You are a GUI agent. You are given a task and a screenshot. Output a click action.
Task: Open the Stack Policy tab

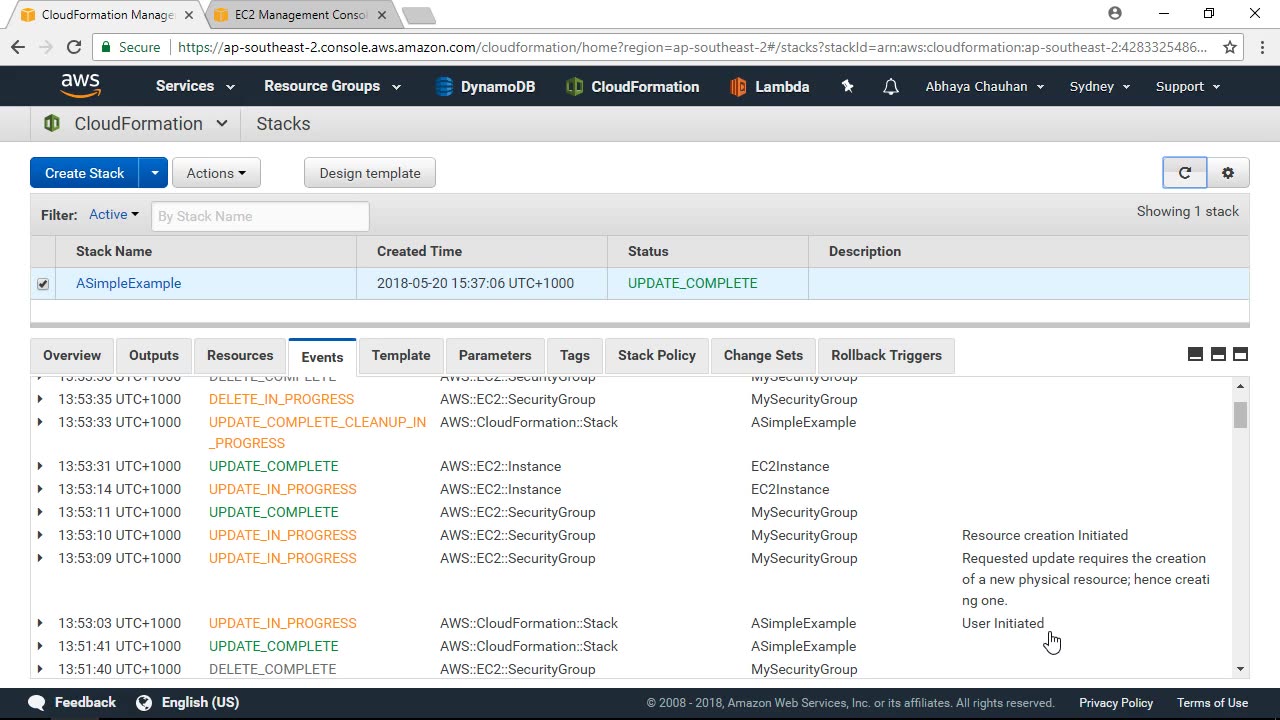[657, 356]
